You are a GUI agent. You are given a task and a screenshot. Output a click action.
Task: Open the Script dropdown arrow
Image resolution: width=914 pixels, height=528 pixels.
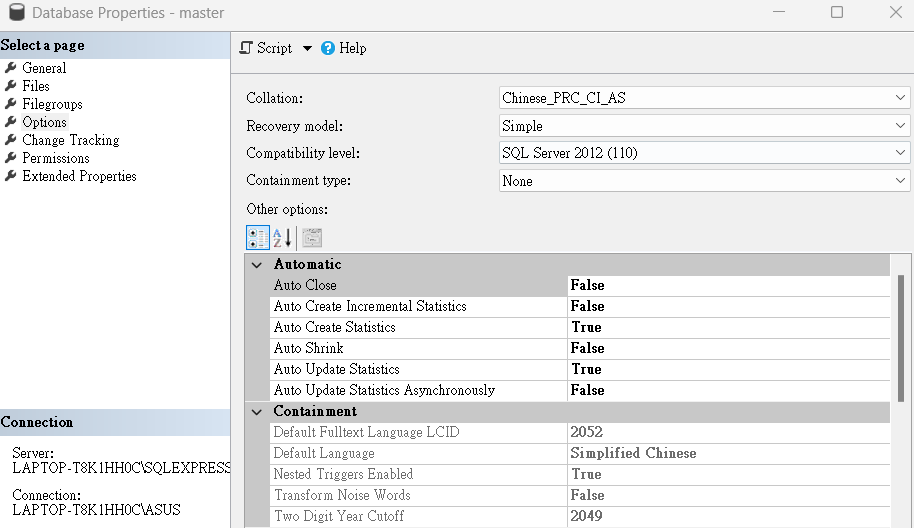[307, 48]
